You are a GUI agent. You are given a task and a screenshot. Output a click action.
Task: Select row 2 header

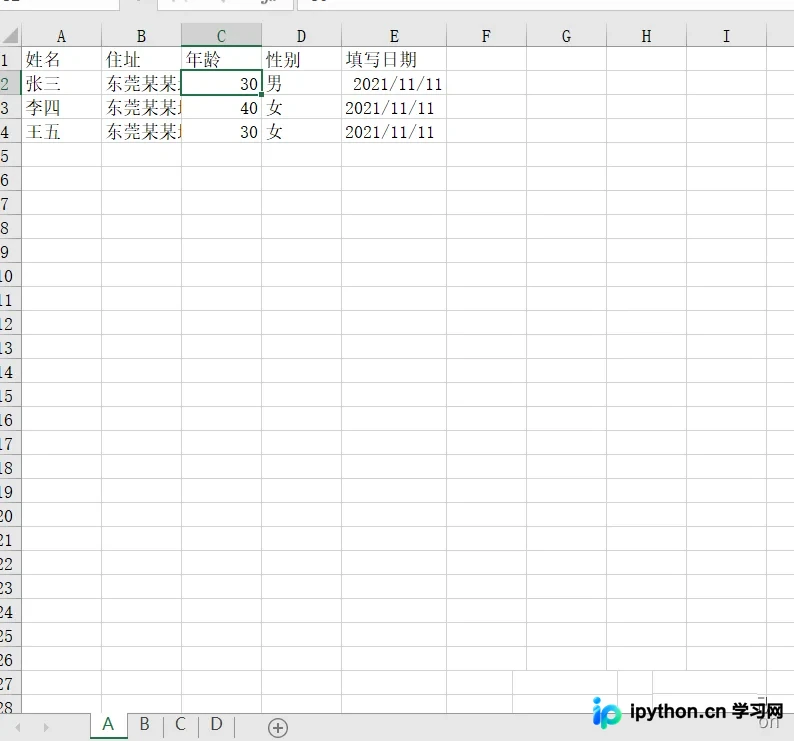coord(10,83)
